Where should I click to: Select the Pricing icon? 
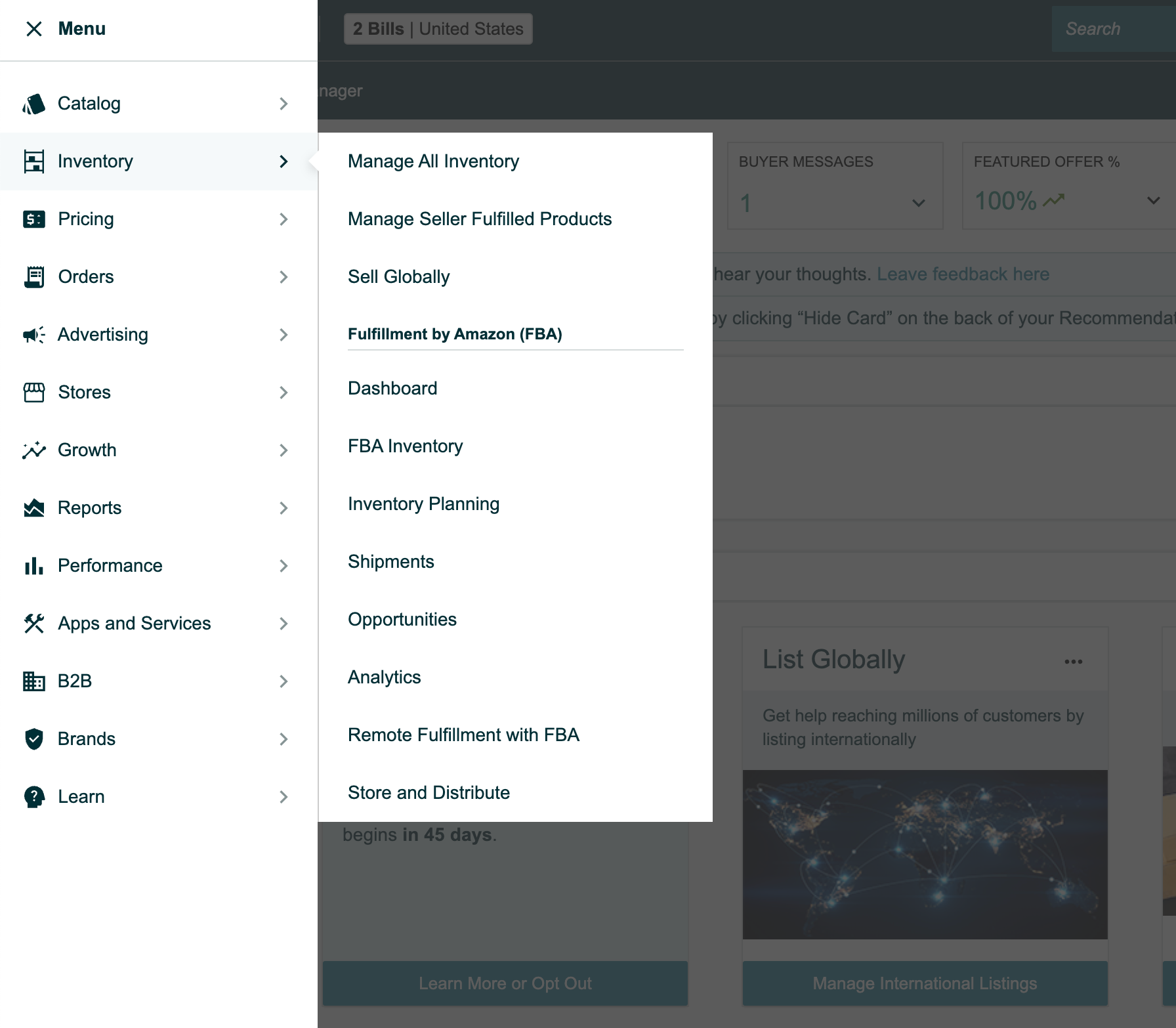(34, 219)
